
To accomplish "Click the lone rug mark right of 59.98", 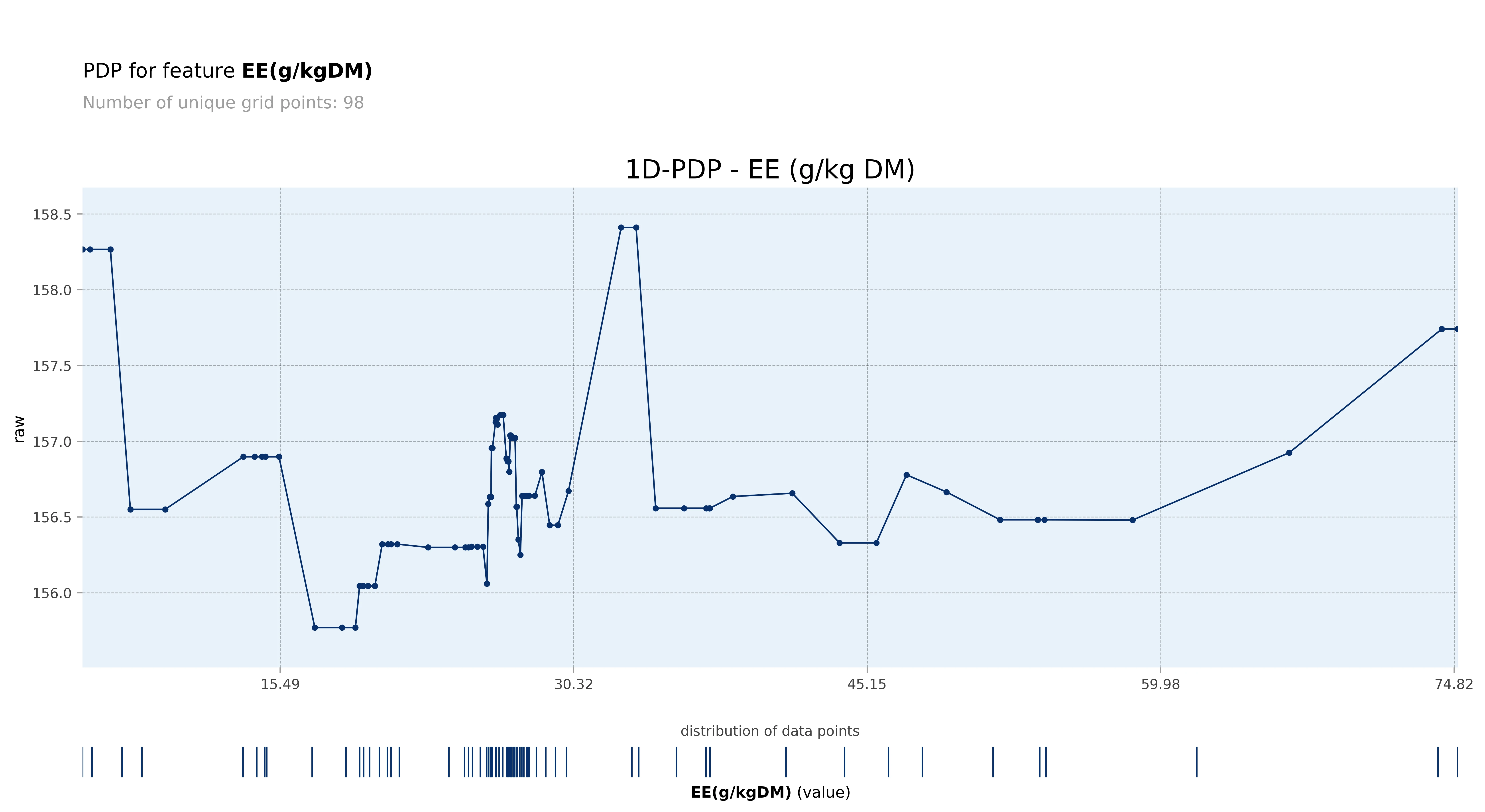I will tap(1196, 762).
